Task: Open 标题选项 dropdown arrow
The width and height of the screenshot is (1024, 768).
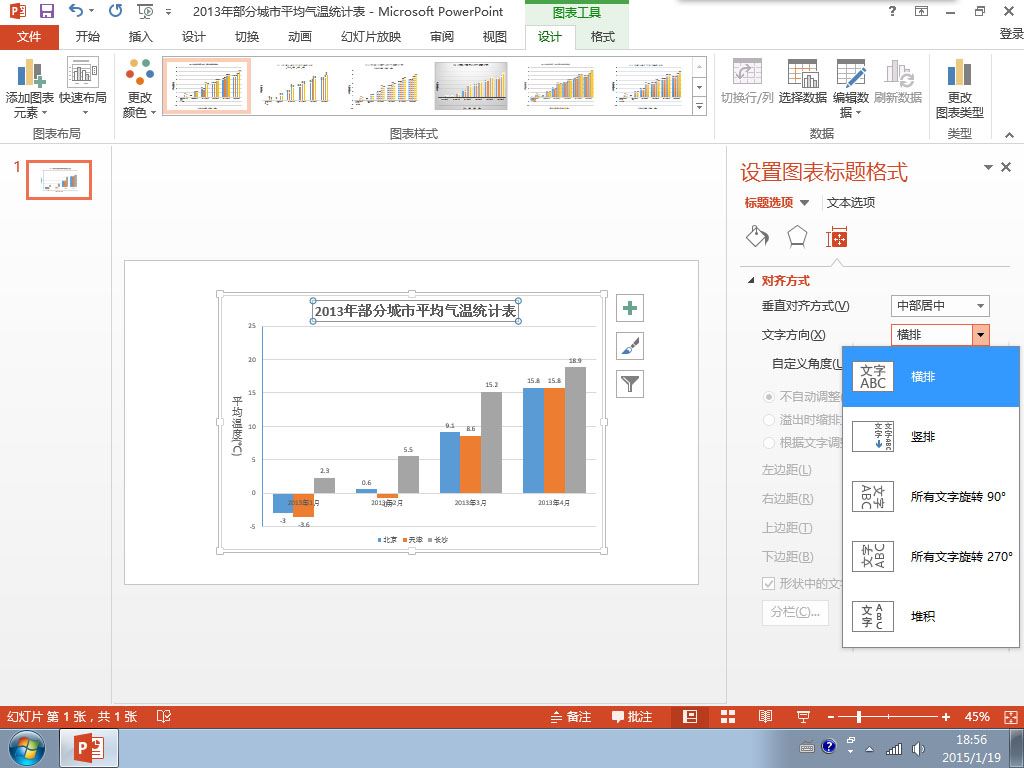Action: [x=805, y=203]
